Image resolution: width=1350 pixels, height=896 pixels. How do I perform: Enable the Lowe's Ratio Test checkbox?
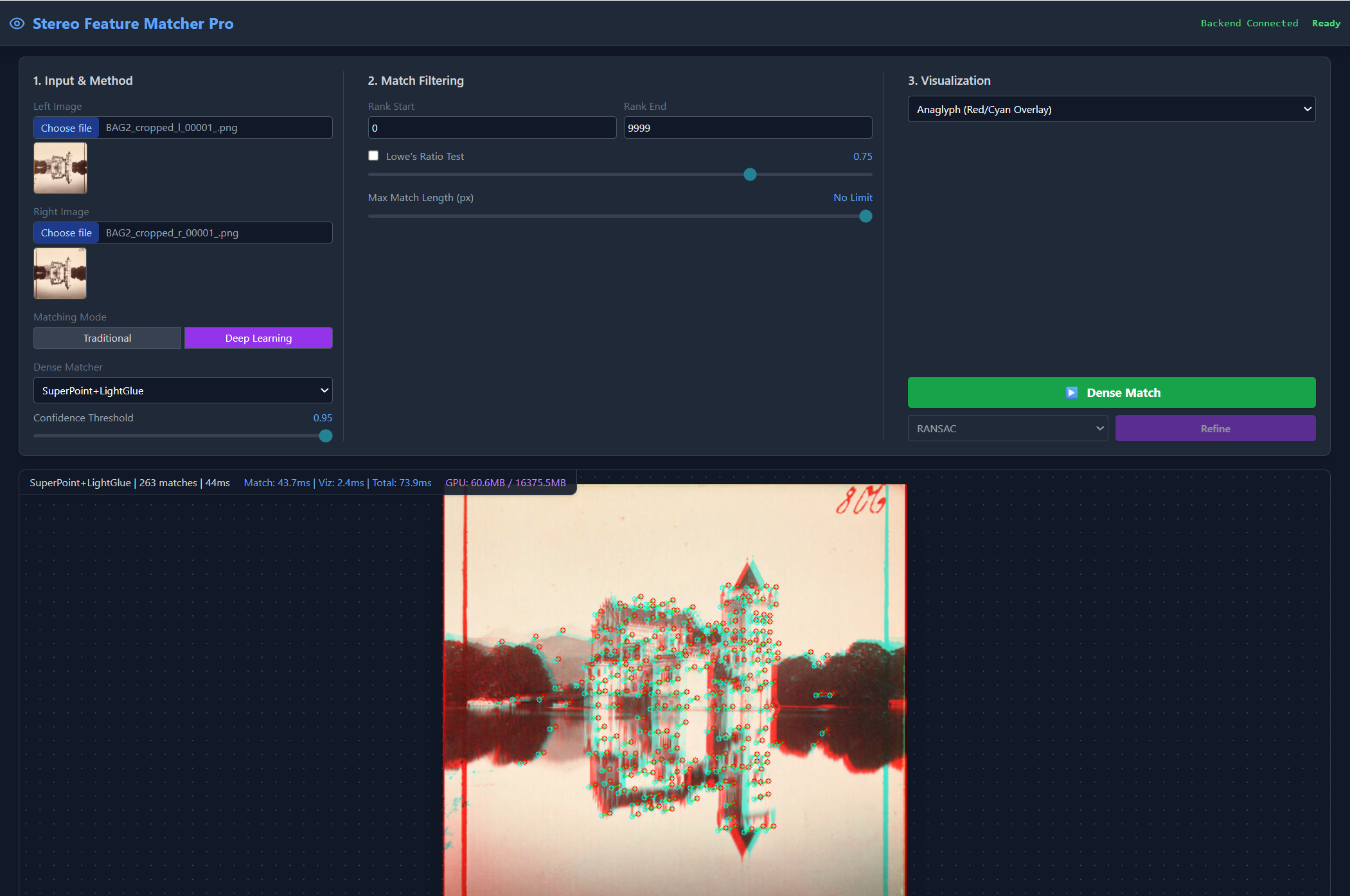373,155
